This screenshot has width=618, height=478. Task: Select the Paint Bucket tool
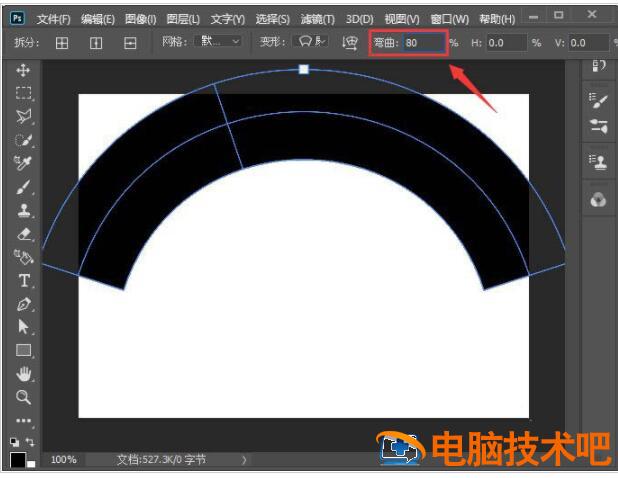(x=24, y=257)
